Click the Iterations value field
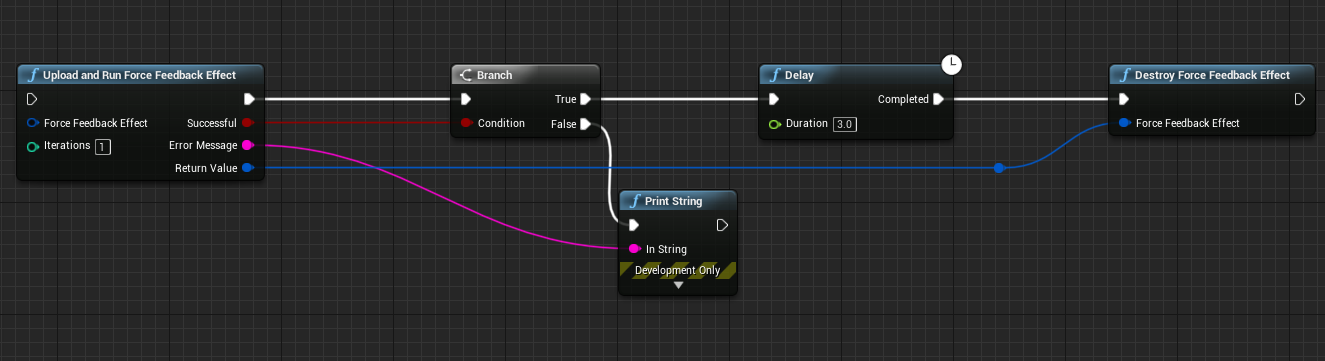Image resolution: width=1325 pixels, height=361 pixels. 103,146
